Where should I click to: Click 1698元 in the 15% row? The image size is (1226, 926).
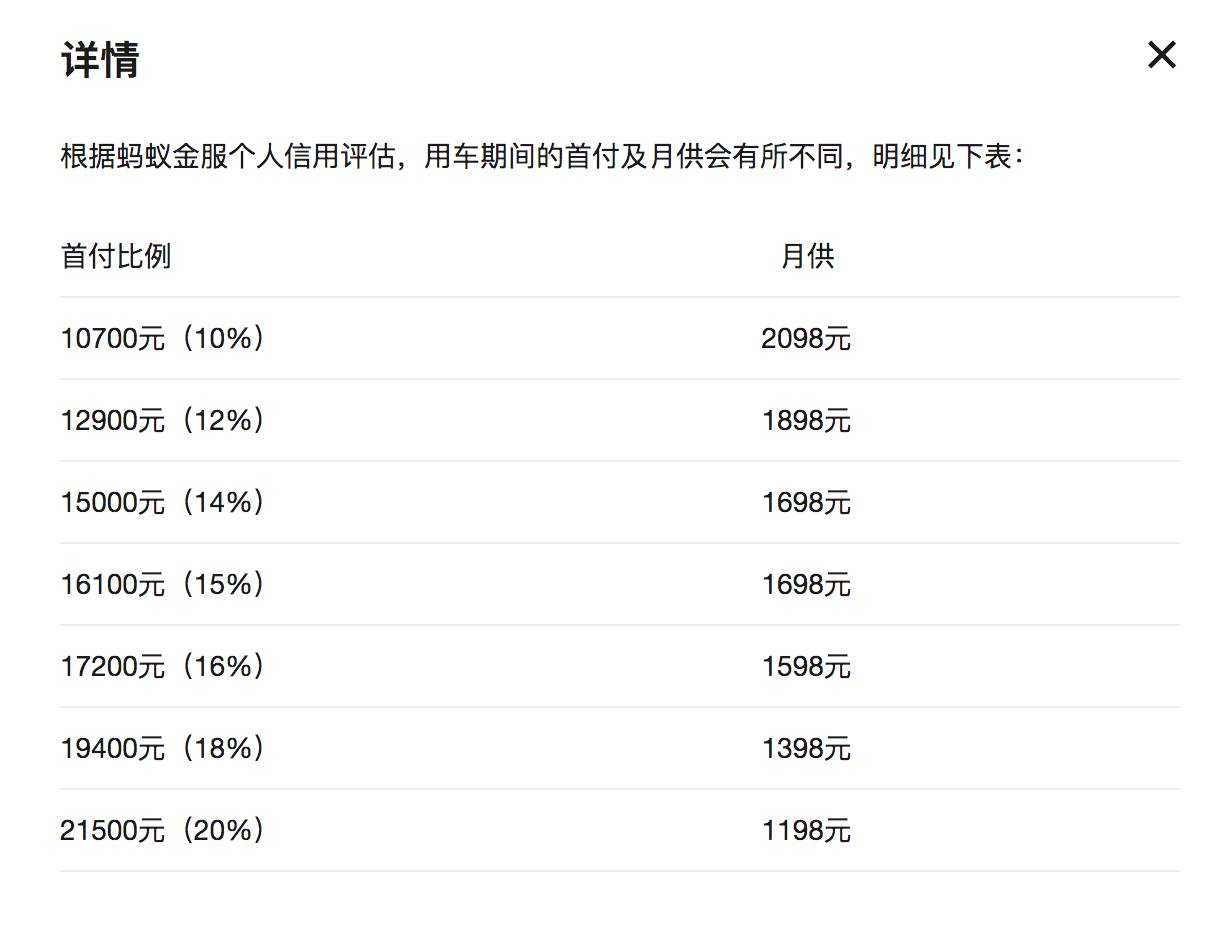pos(806,585)
